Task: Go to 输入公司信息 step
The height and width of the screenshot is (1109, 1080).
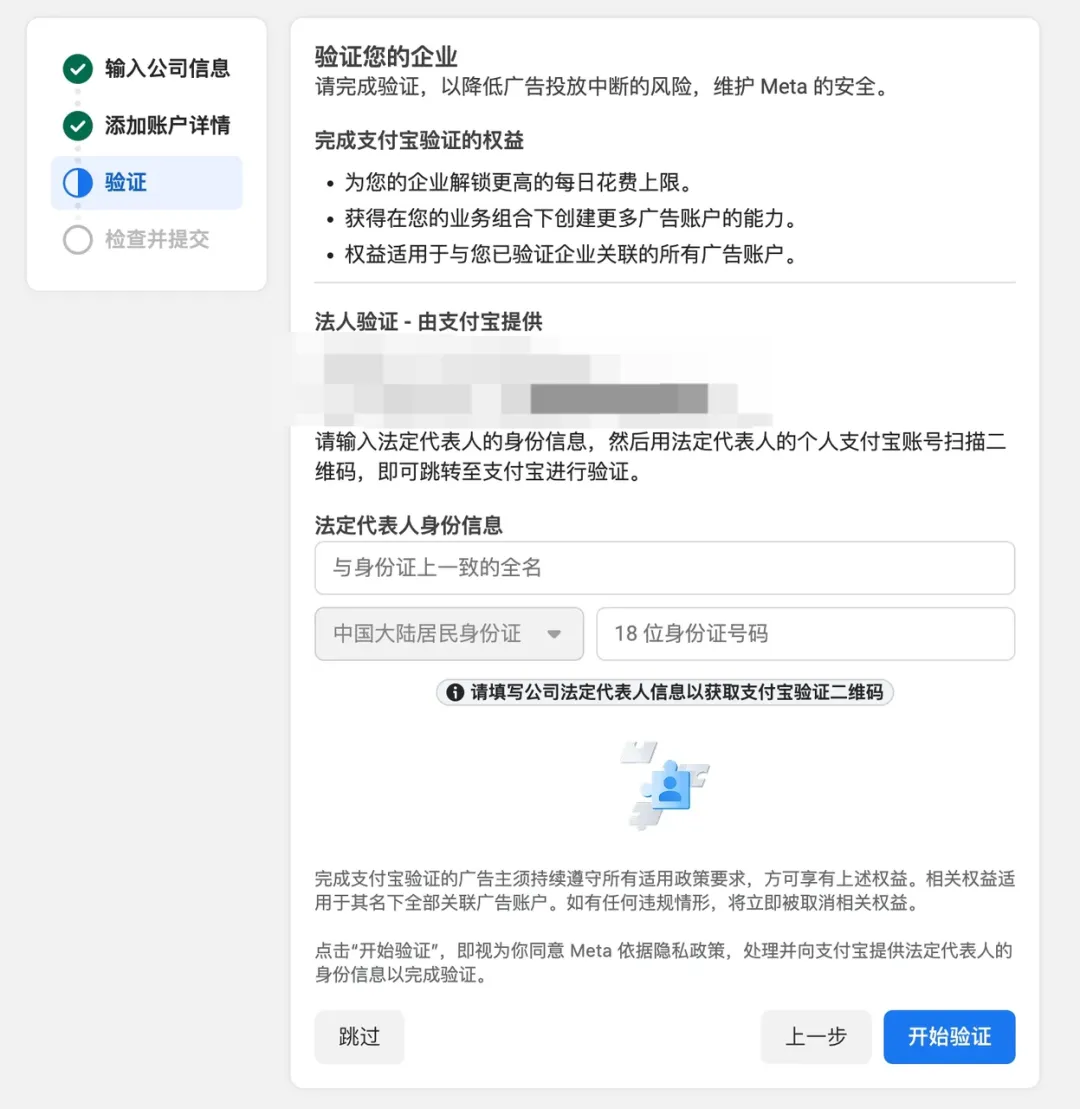Action: (x=167, y=69)
